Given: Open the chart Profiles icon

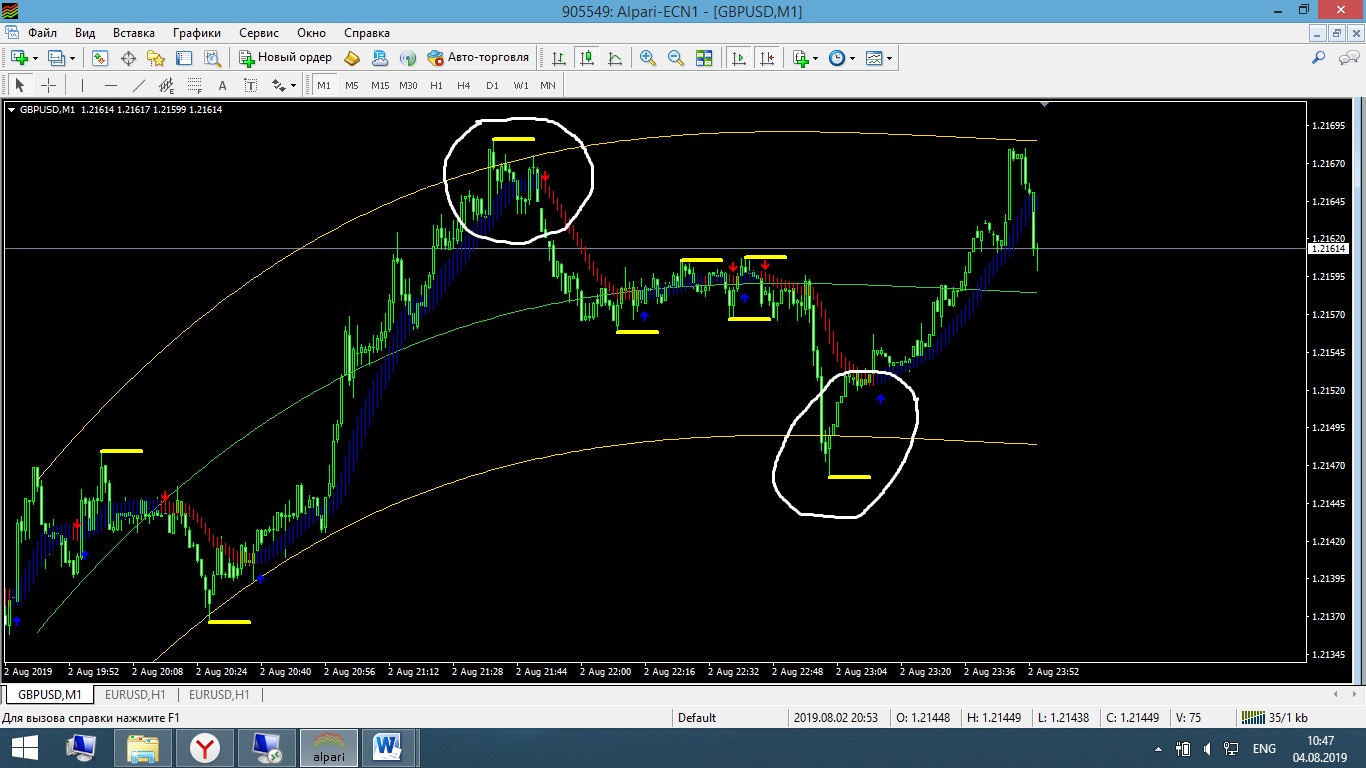Looking at the screenshot, I should 56,58.
